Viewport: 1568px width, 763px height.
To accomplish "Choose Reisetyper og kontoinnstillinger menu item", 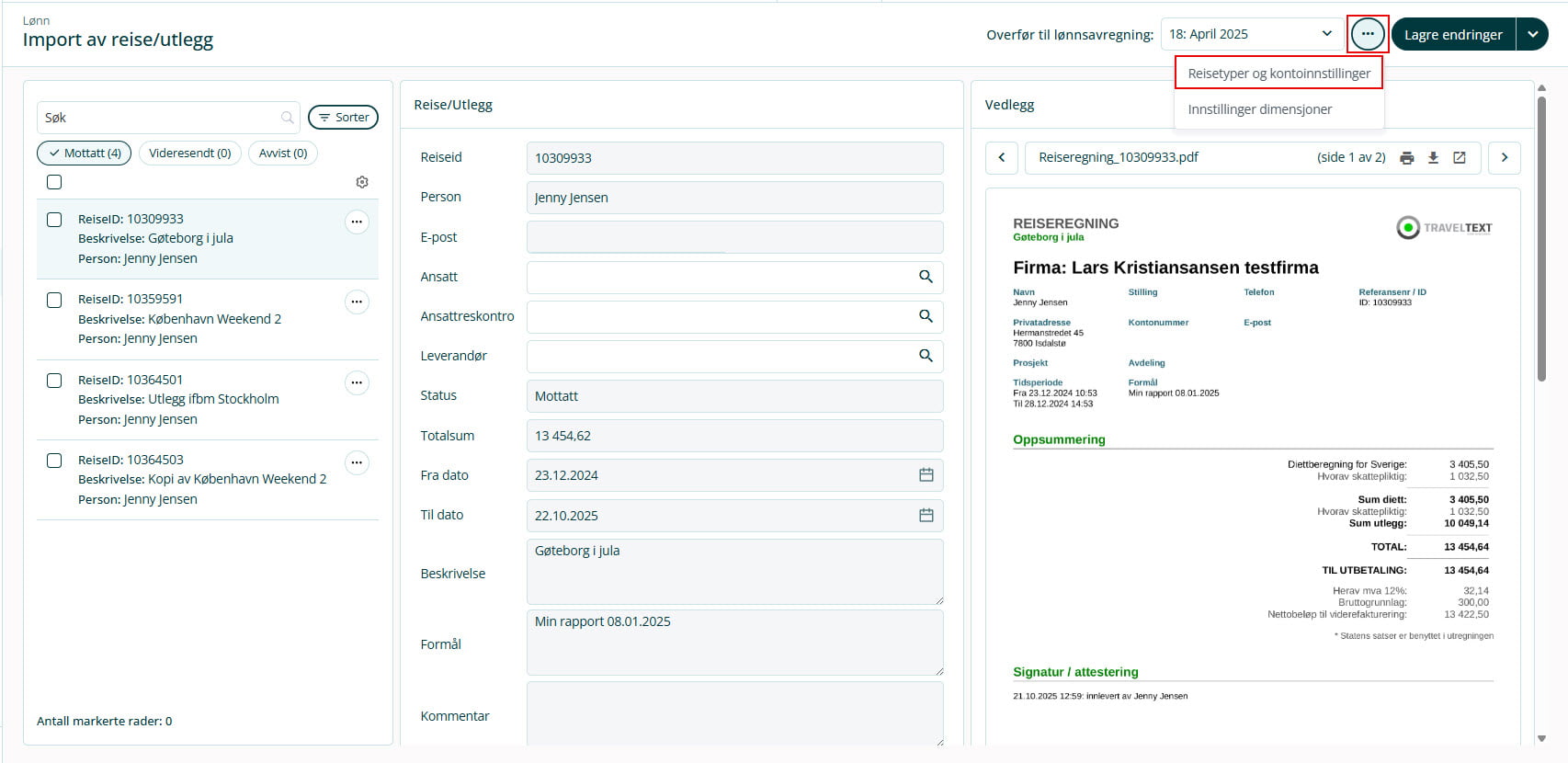I will 1278,74.
